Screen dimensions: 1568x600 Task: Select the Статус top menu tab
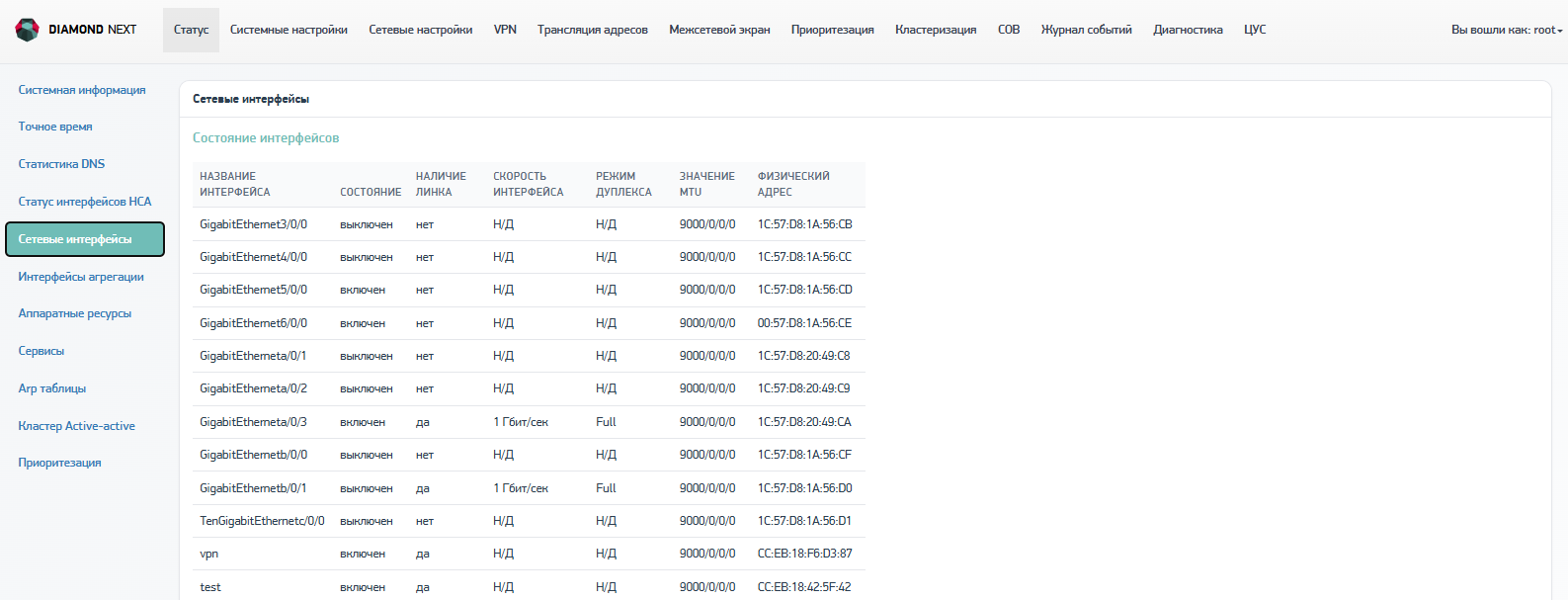point(191,30)
